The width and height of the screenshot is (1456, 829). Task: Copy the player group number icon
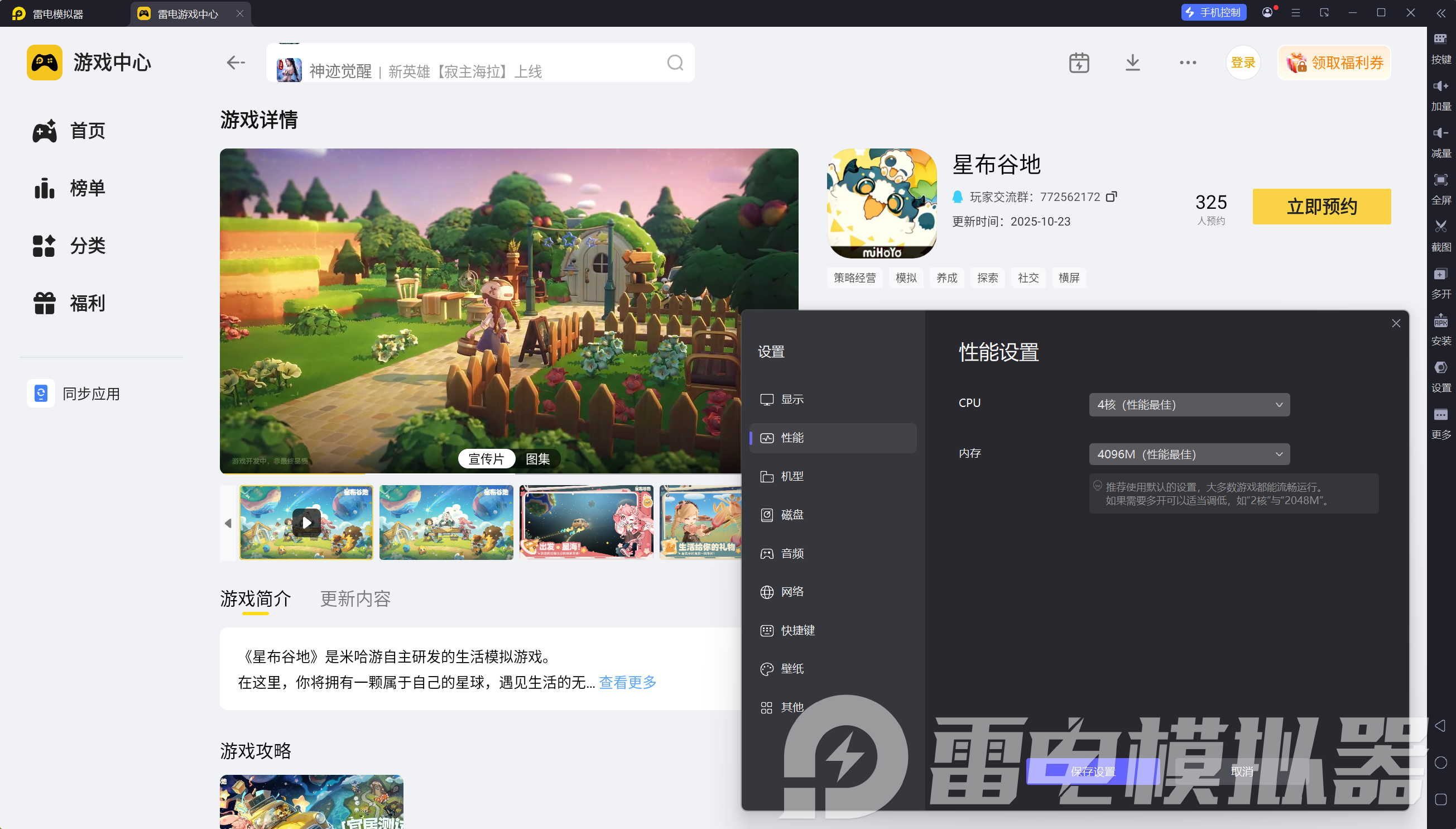[1111, 197]
